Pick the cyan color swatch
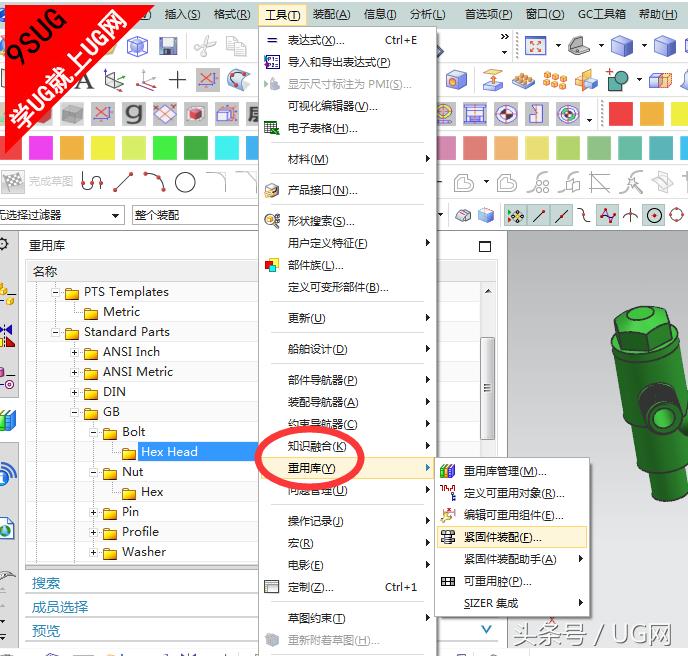This screenshot has width=688, height=656. (x=226, y=147)
